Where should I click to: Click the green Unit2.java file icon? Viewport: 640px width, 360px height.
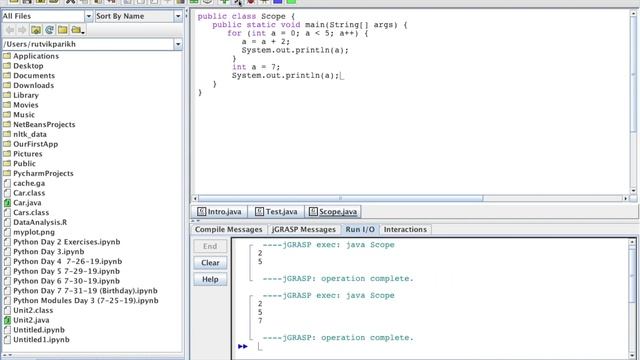7,320
